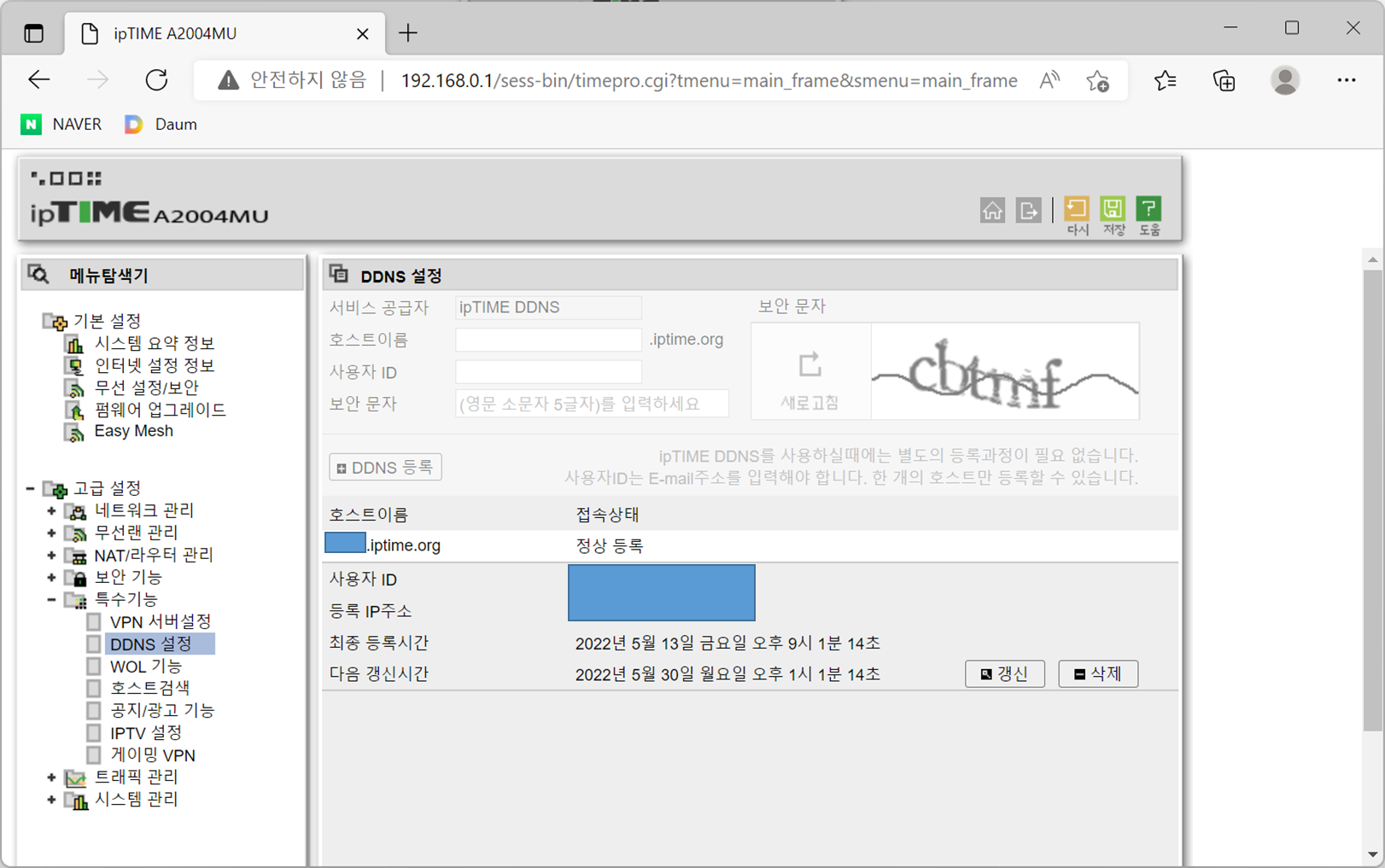Open 시스템 요약 정보
The image size is (1385, 868).
tap(154, 343)
